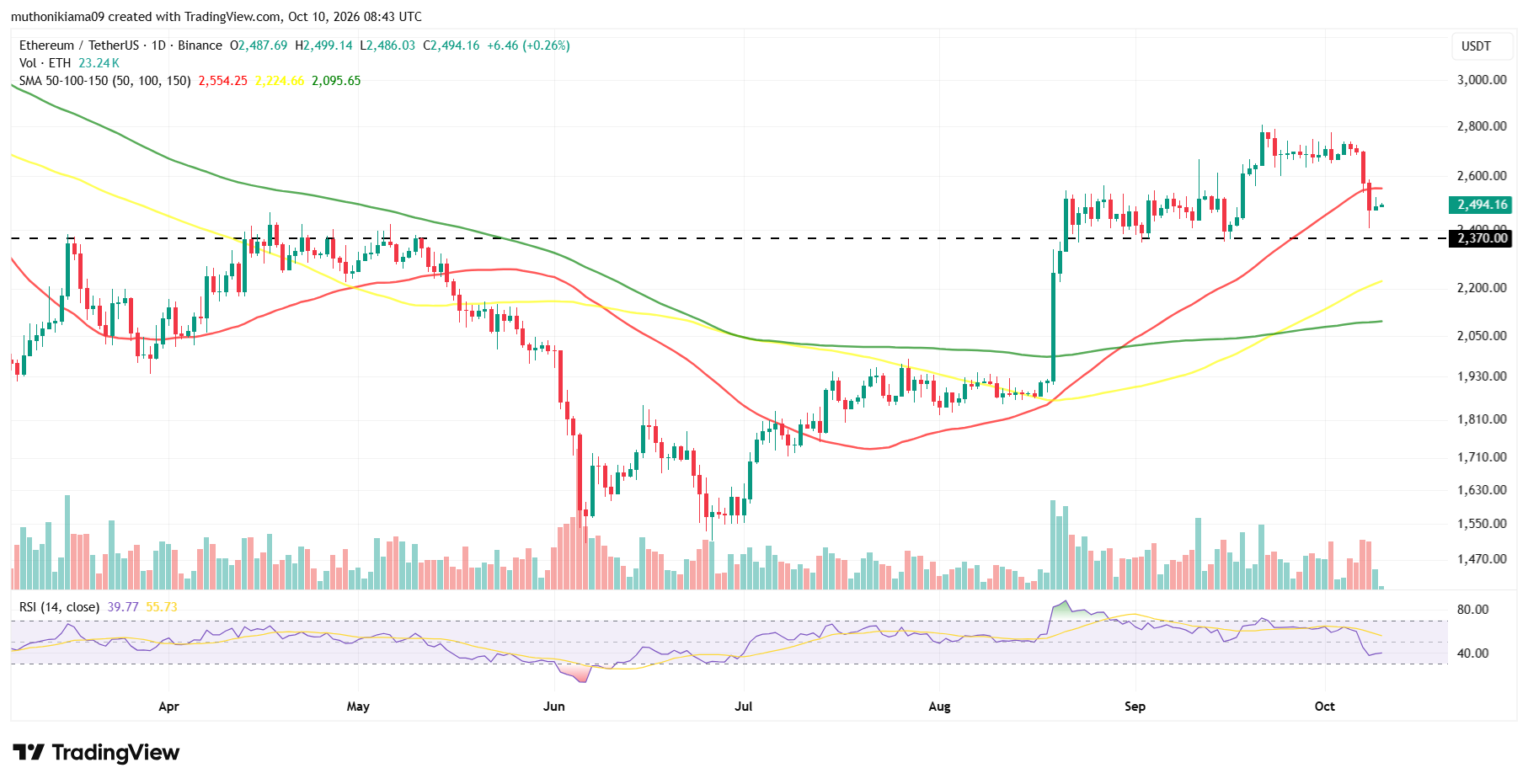This screenshot has width=1528, height=784.
Task: Click the yellow RSI average value 55.73
Action: 162,606
